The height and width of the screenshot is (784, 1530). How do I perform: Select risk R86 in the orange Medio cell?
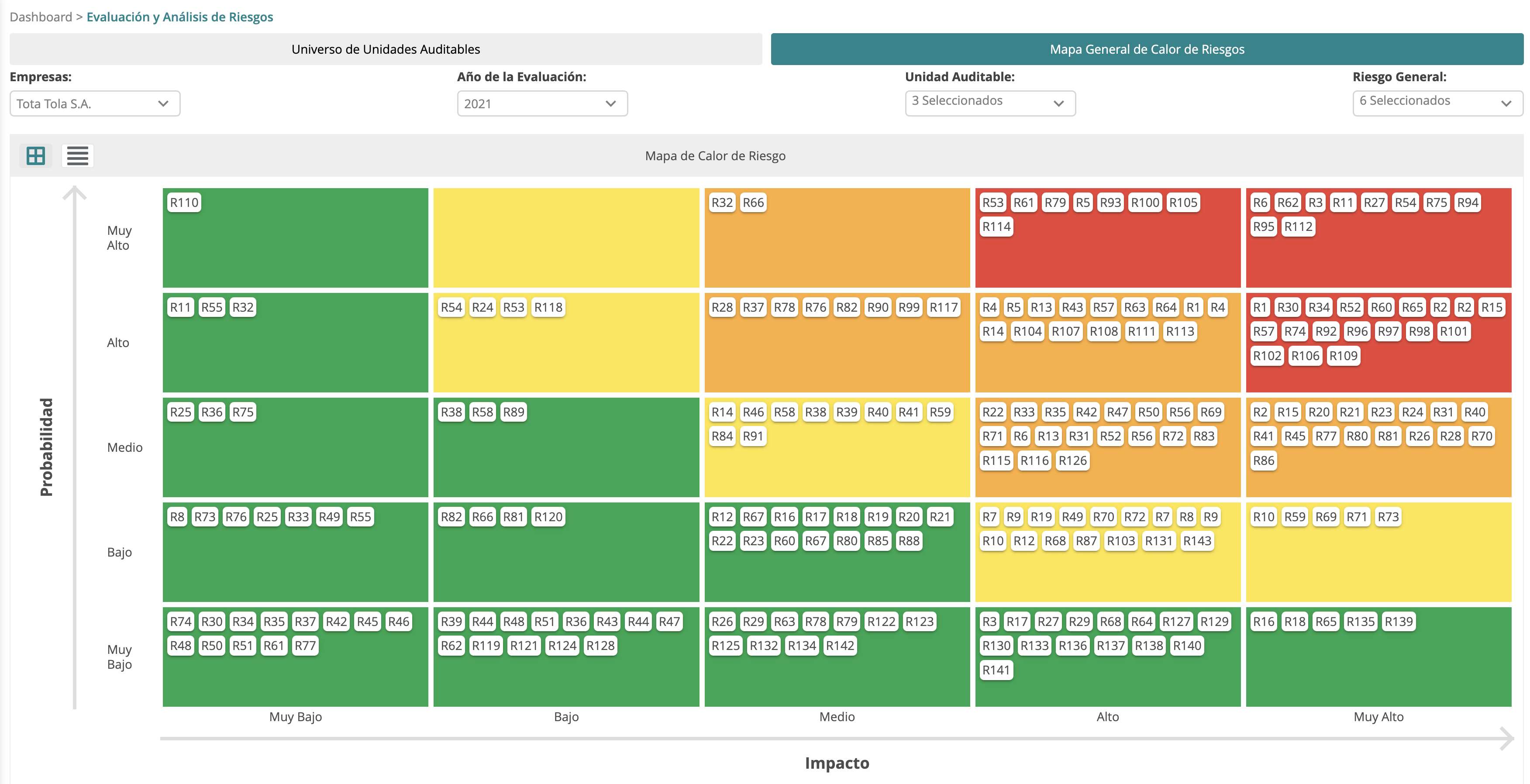pos(1263,460)
